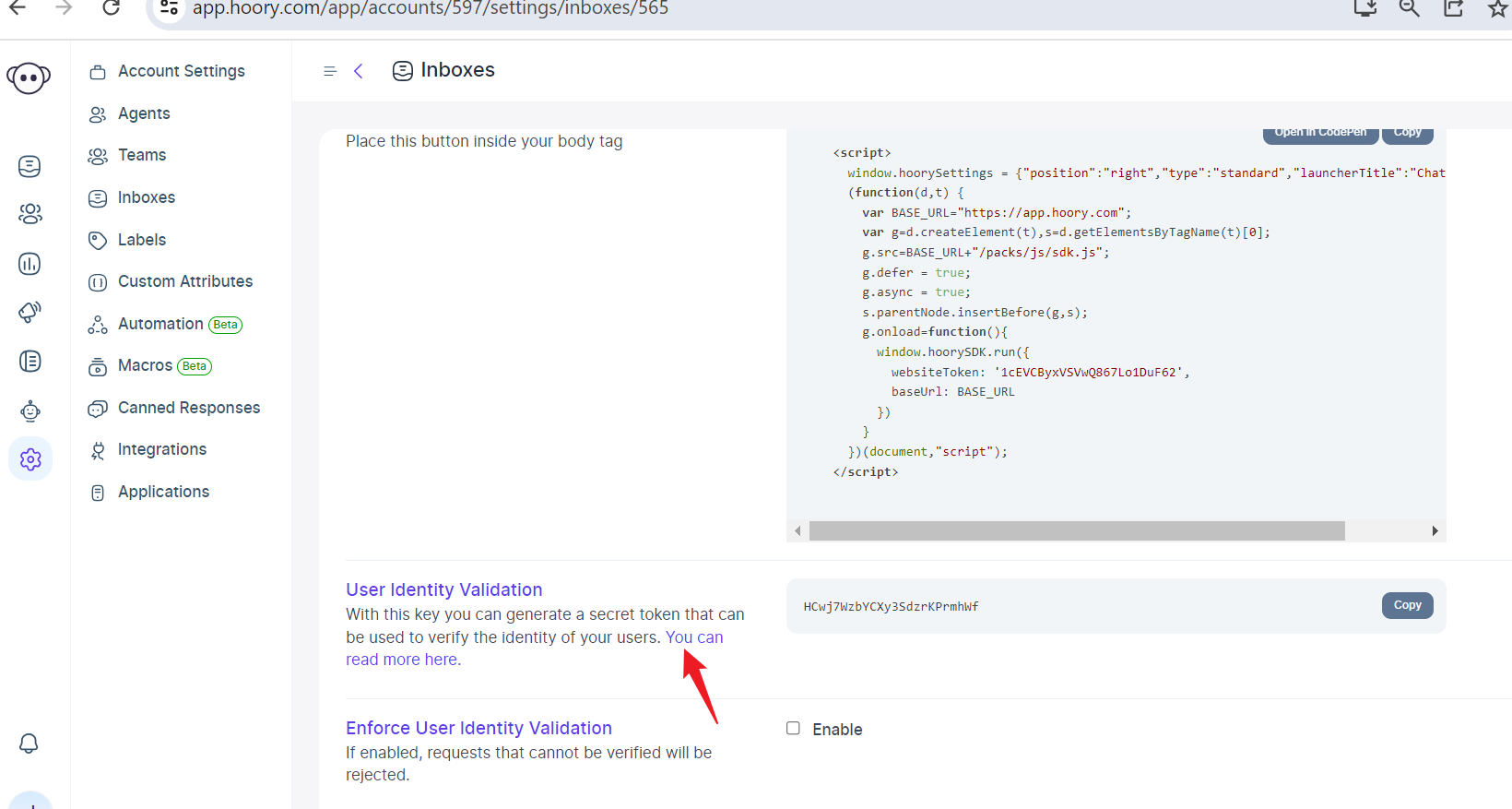Select the Settings gear icon
The image size is (1512, 809).
(x=30, y=458)
